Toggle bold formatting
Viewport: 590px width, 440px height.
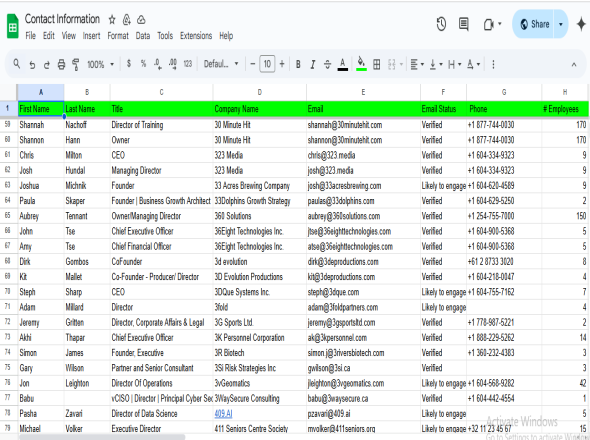point(298,64)
